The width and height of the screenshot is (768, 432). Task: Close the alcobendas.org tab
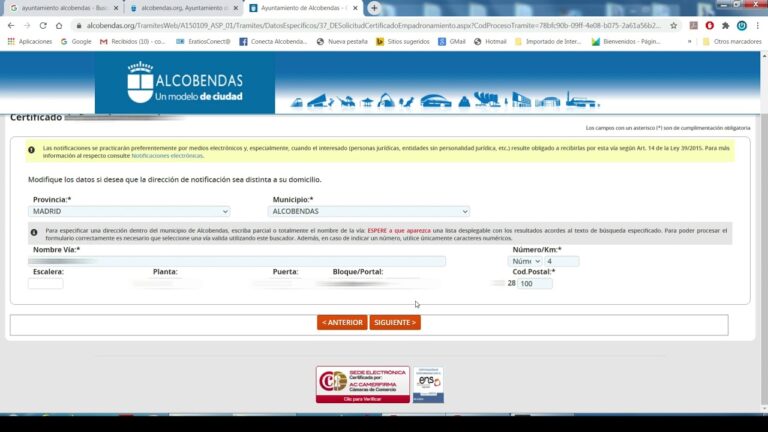click(236, 8)
